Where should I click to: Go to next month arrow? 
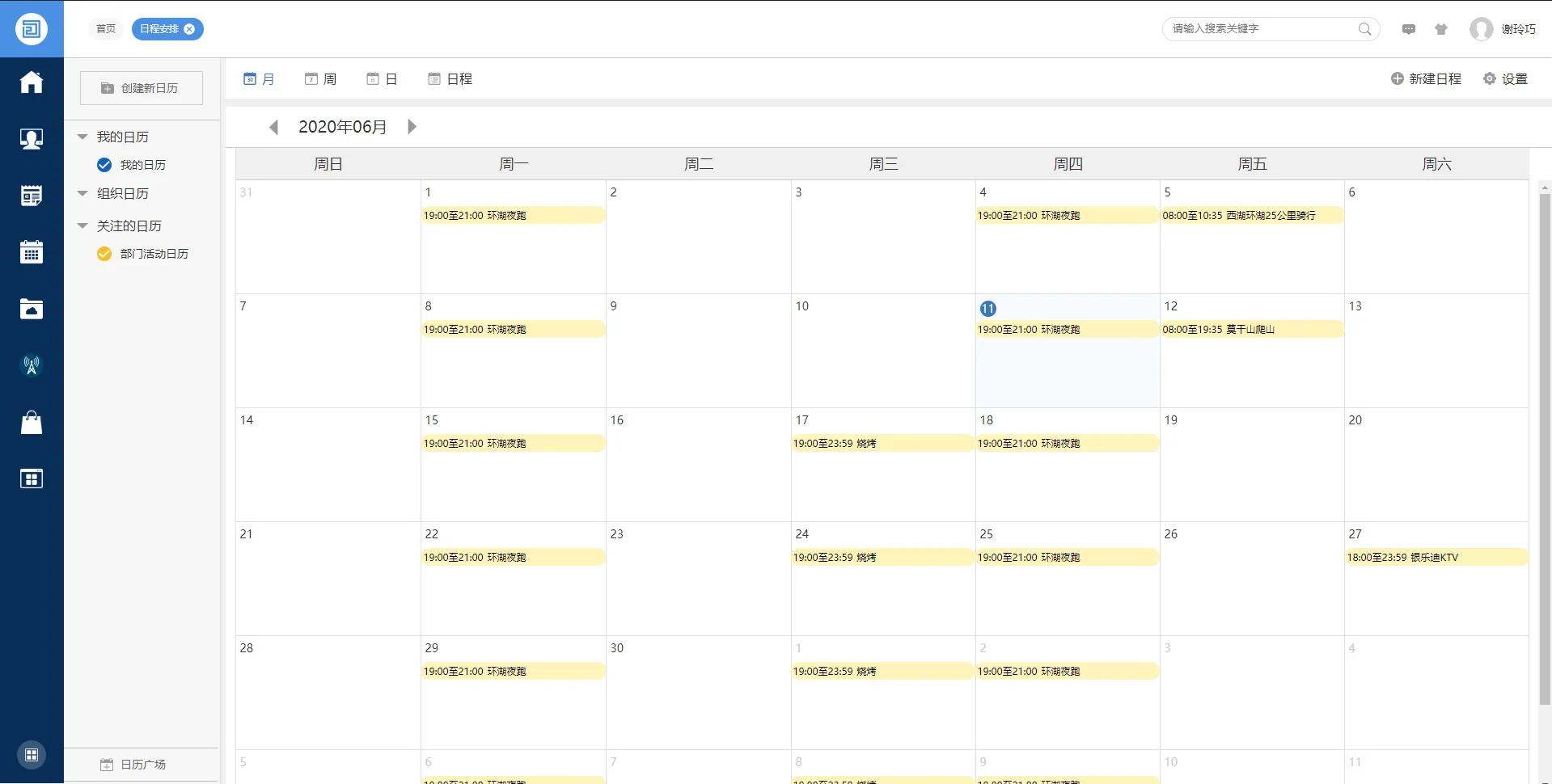pos(412,127)
